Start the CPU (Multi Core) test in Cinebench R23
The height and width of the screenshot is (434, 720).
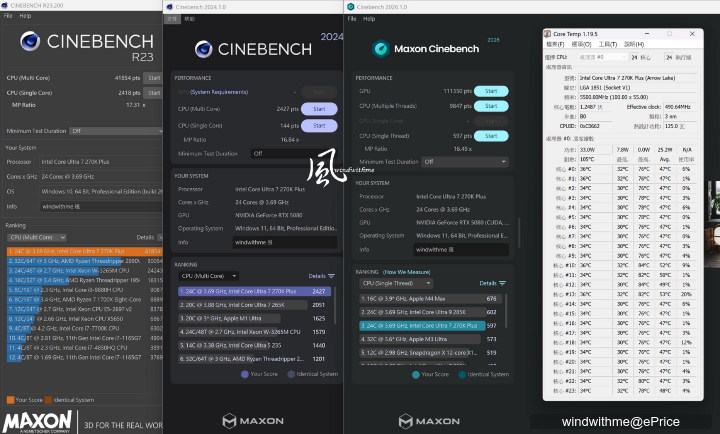point(153,78)
